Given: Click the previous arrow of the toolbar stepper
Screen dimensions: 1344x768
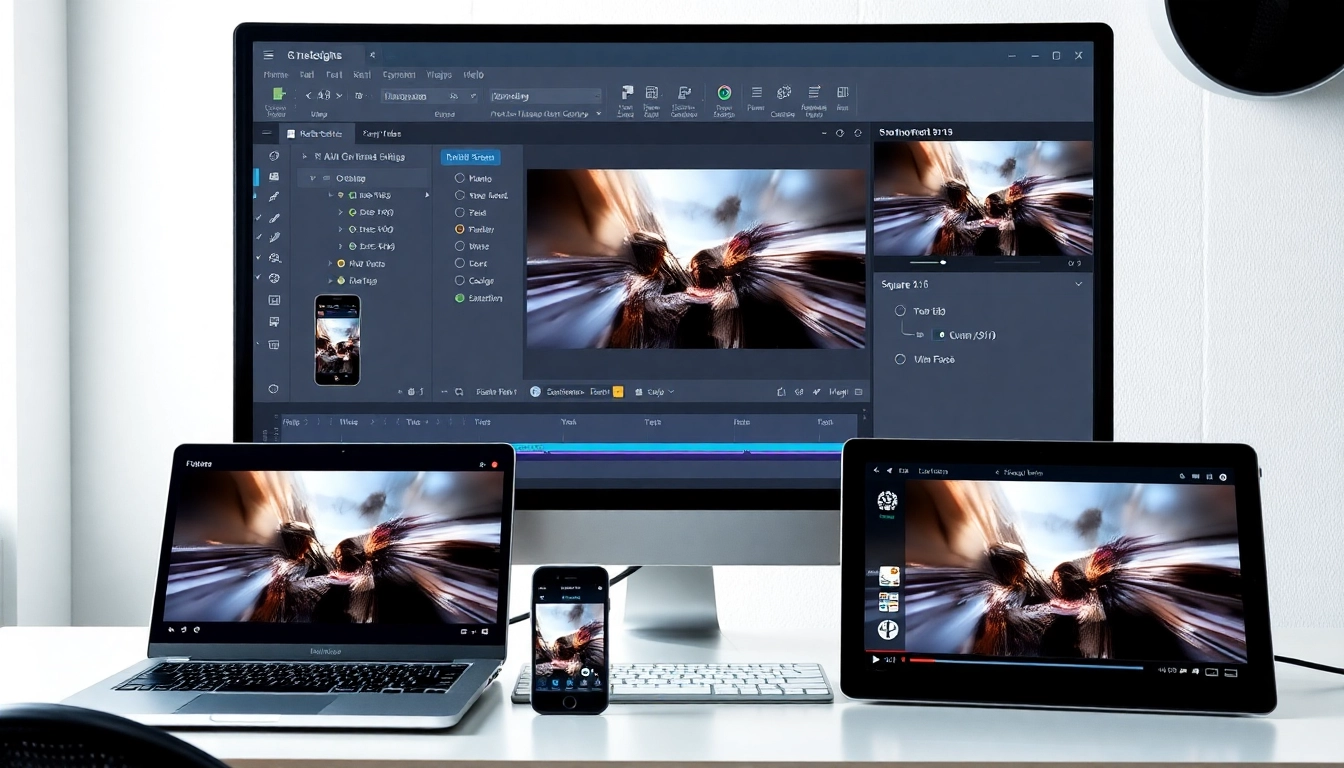Looking at the screenshot, I should click(309, 96).
